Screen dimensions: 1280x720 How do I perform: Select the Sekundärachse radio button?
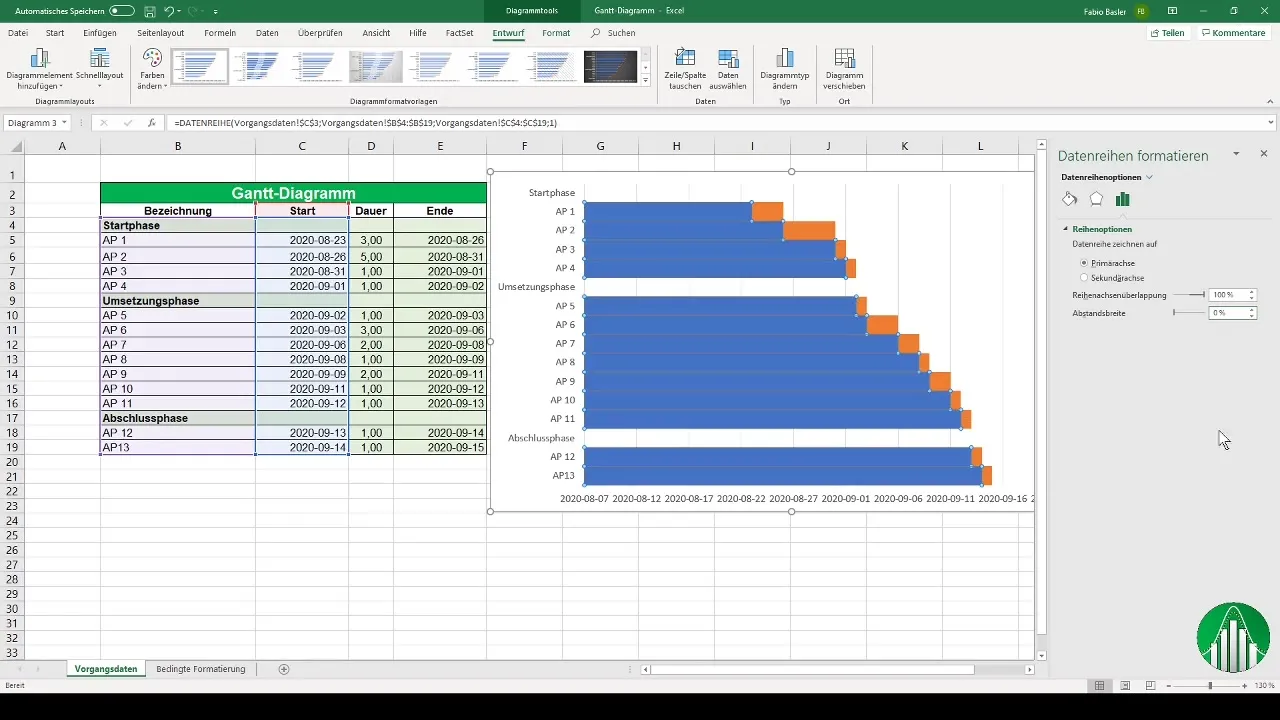pos(1084,278)
